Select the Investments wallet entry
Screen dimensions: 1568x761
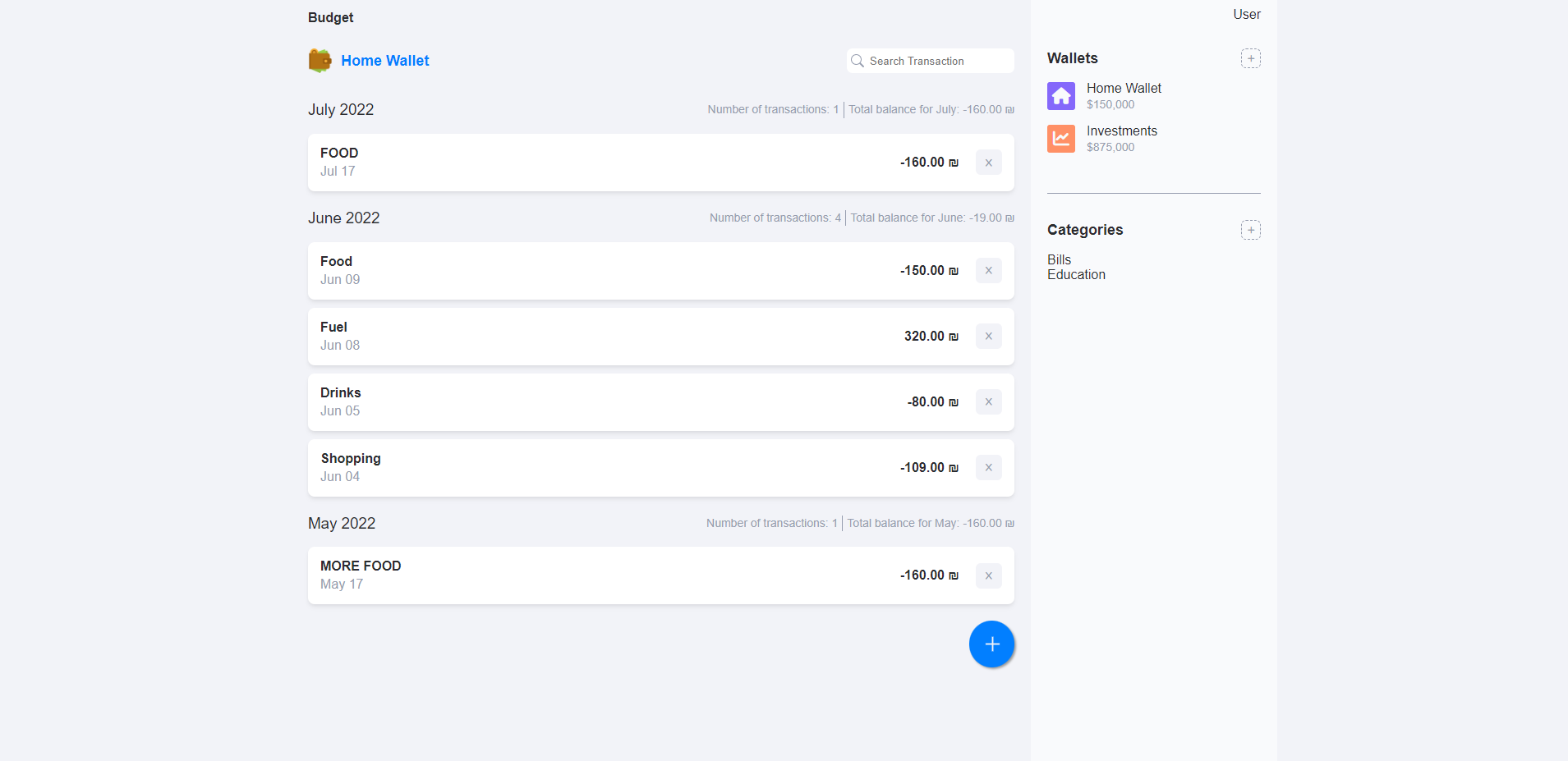click(1122, 138)
